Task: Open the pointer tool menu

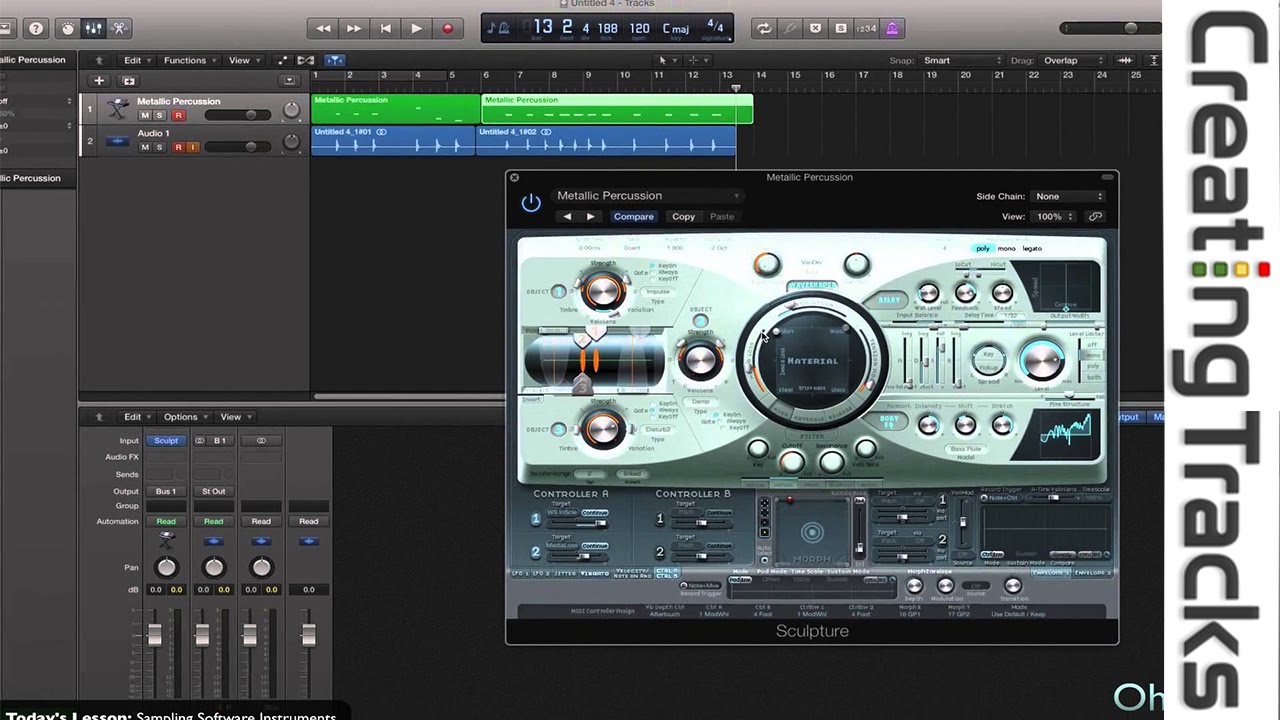Action: (665, 61)
